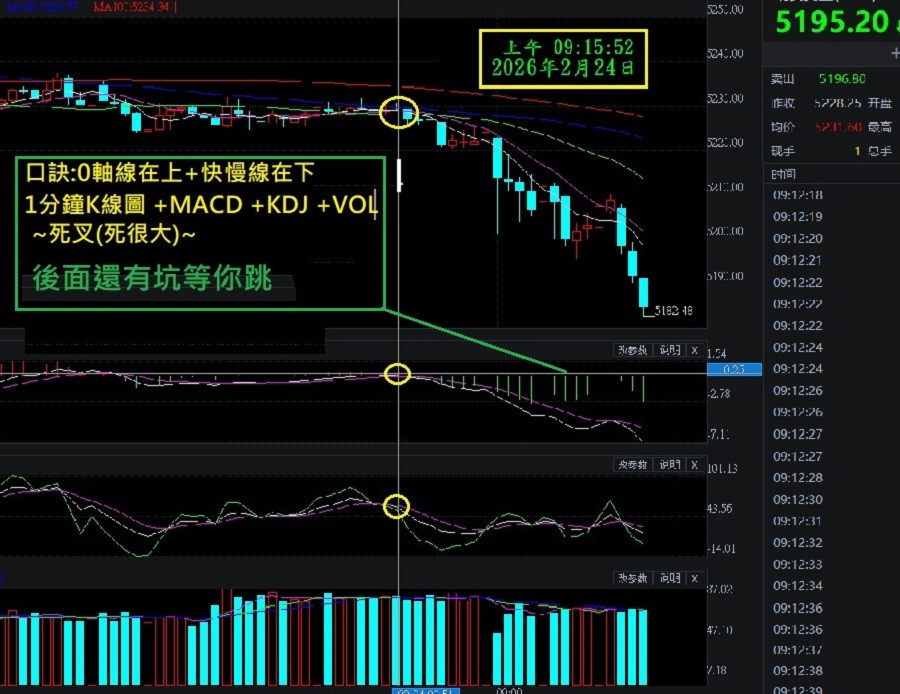Click the yellow circle on the candlestick chart
900x694 pixels.
(x=399, y=112)
